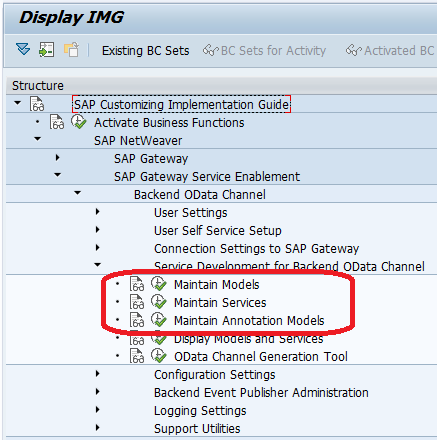This screenshot has width=437, height=440.
Task: Expand User Self Service Setup node
Action: point(98,229)
